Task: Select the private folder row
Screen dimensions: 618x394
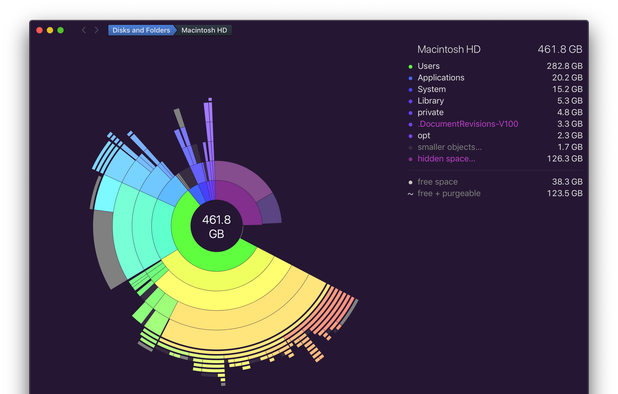Action: (x=495, y=112)
